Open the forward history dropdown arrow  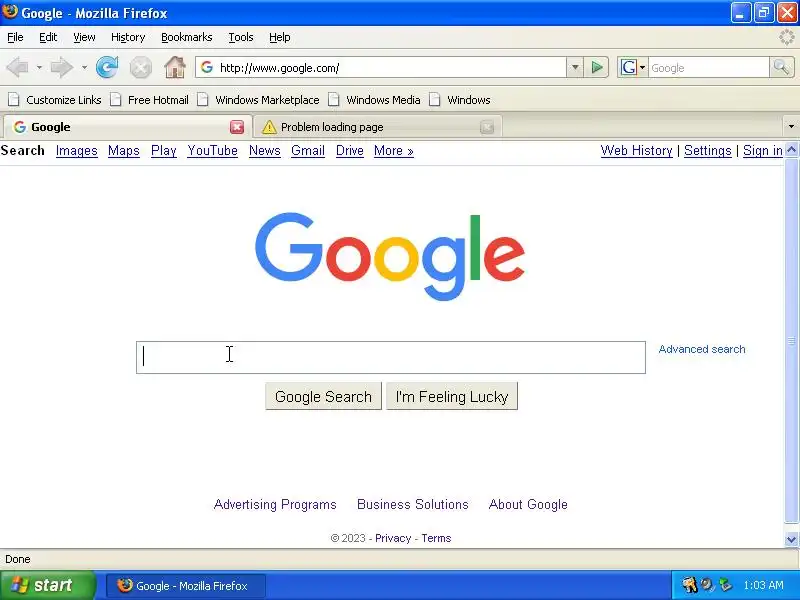pos(84,67)
